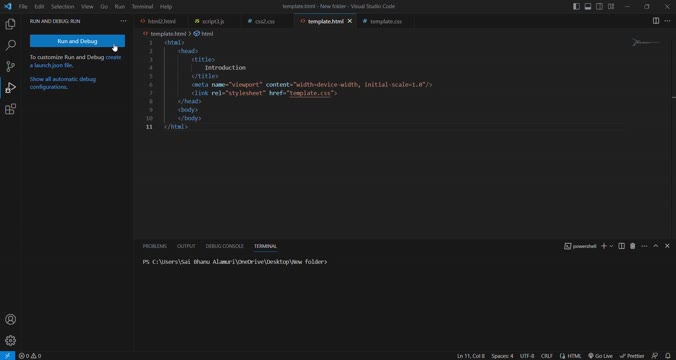Open the Edit menu
Image resolution: width=676 pixels, height=360 pixels.
point(39,6)
